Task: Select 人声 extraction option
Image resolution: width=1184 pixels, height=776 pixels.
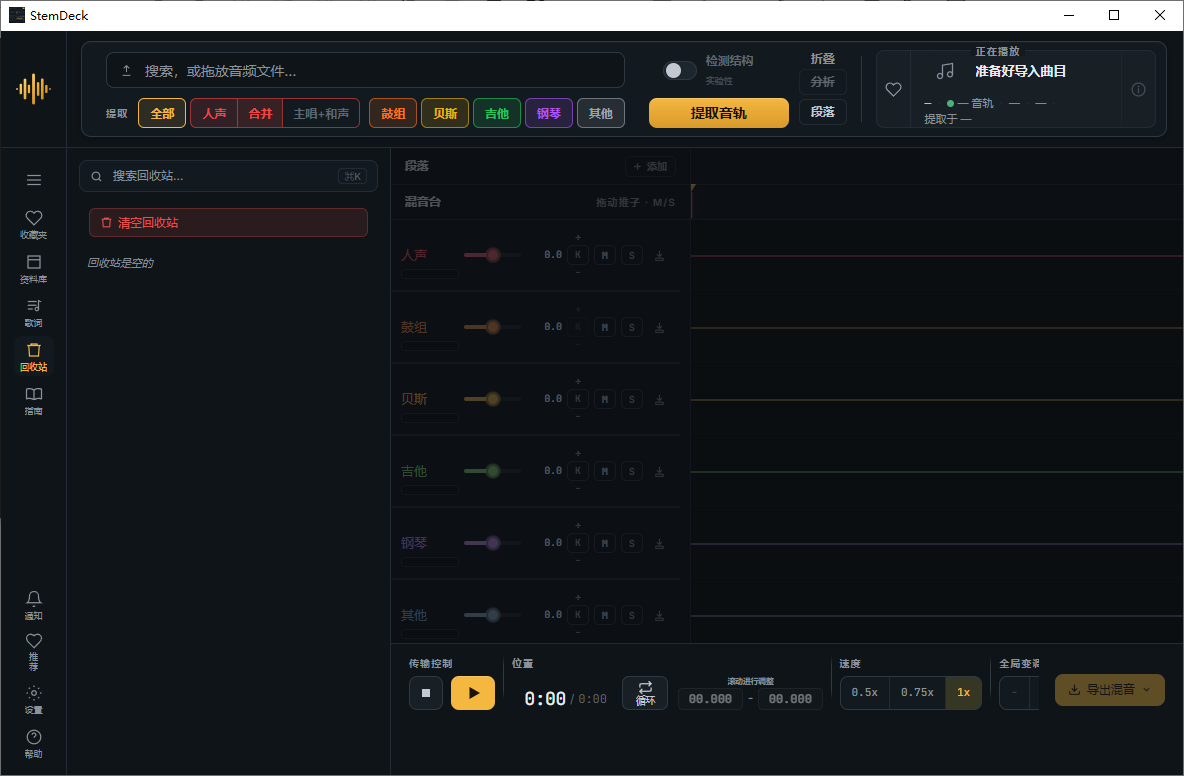Action: (x=214, y=113)
